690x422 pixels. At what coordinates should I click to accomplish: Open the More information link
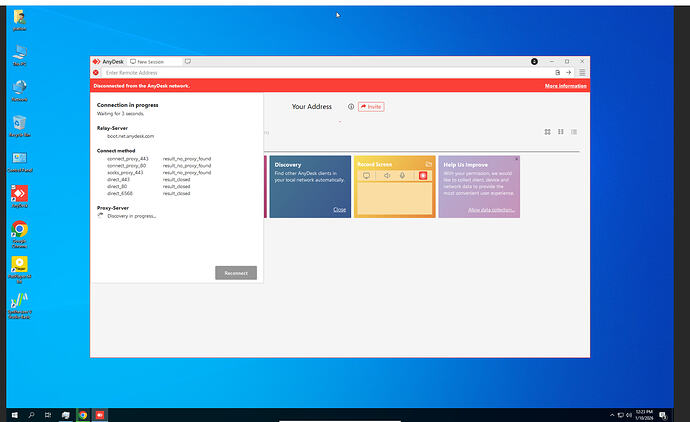click(x=565, y=86)
